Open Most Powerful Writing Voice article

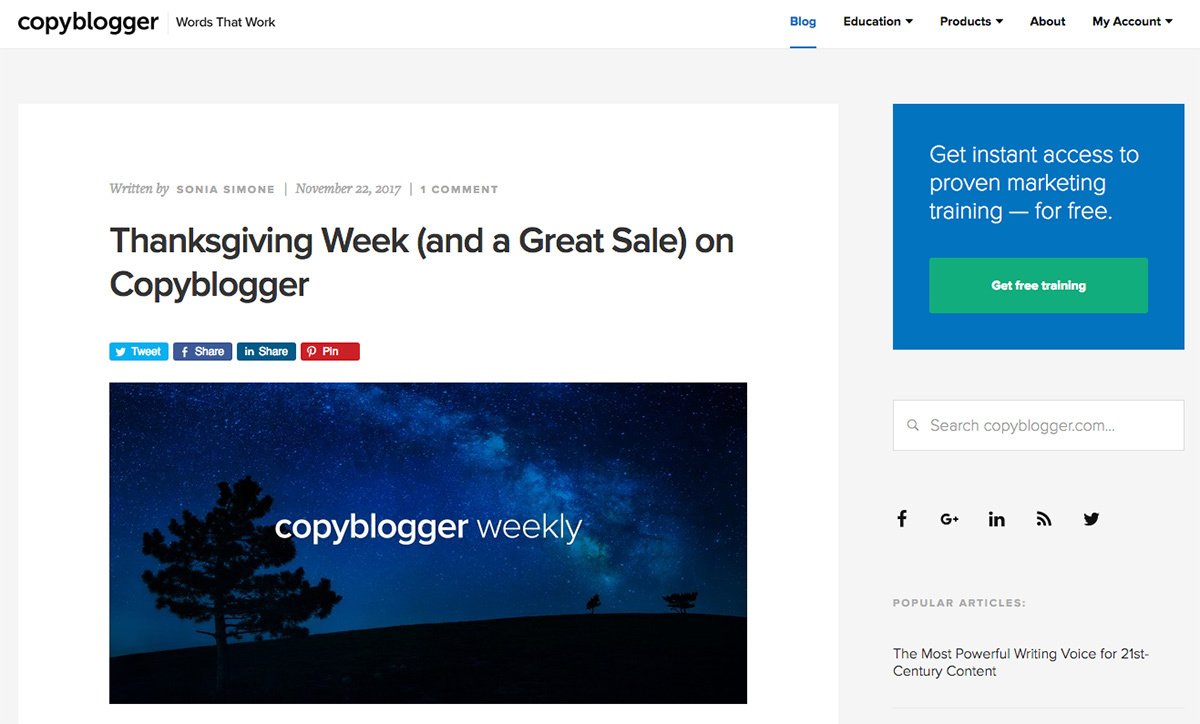(1021, 662)
